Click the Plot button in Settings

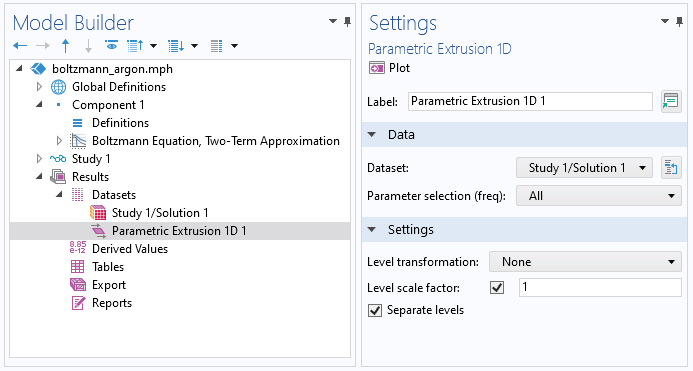coord(389,68)
